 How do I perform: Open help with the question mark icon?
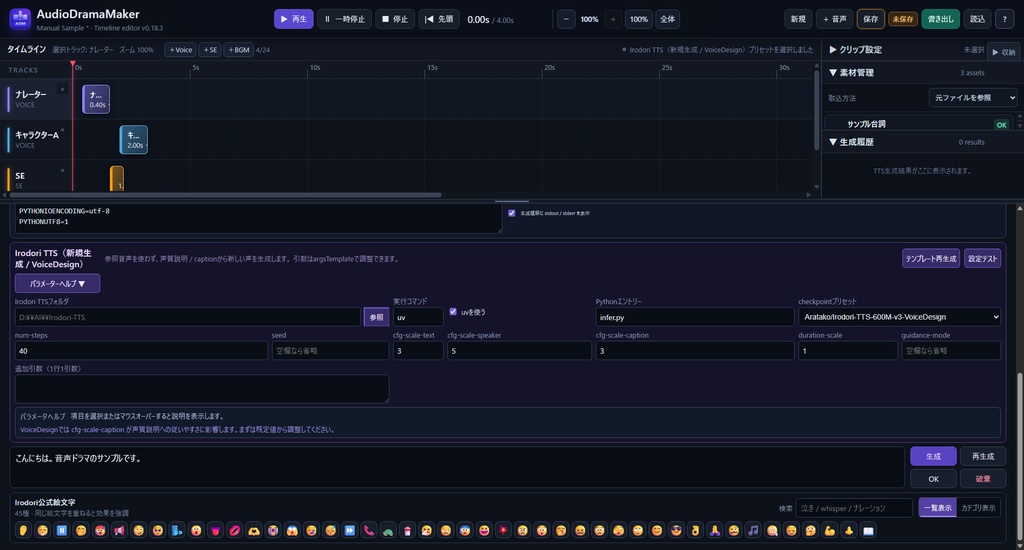1004,19
